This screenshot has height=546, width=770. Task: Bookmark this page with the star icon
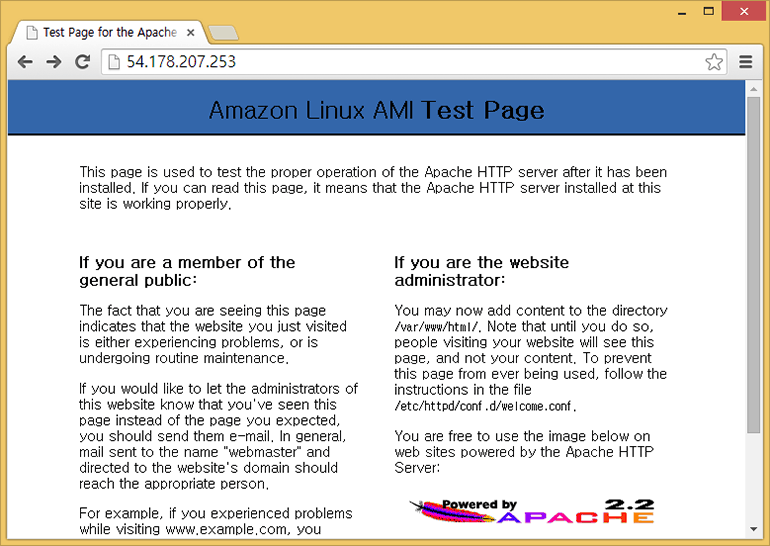coord(713,62)
